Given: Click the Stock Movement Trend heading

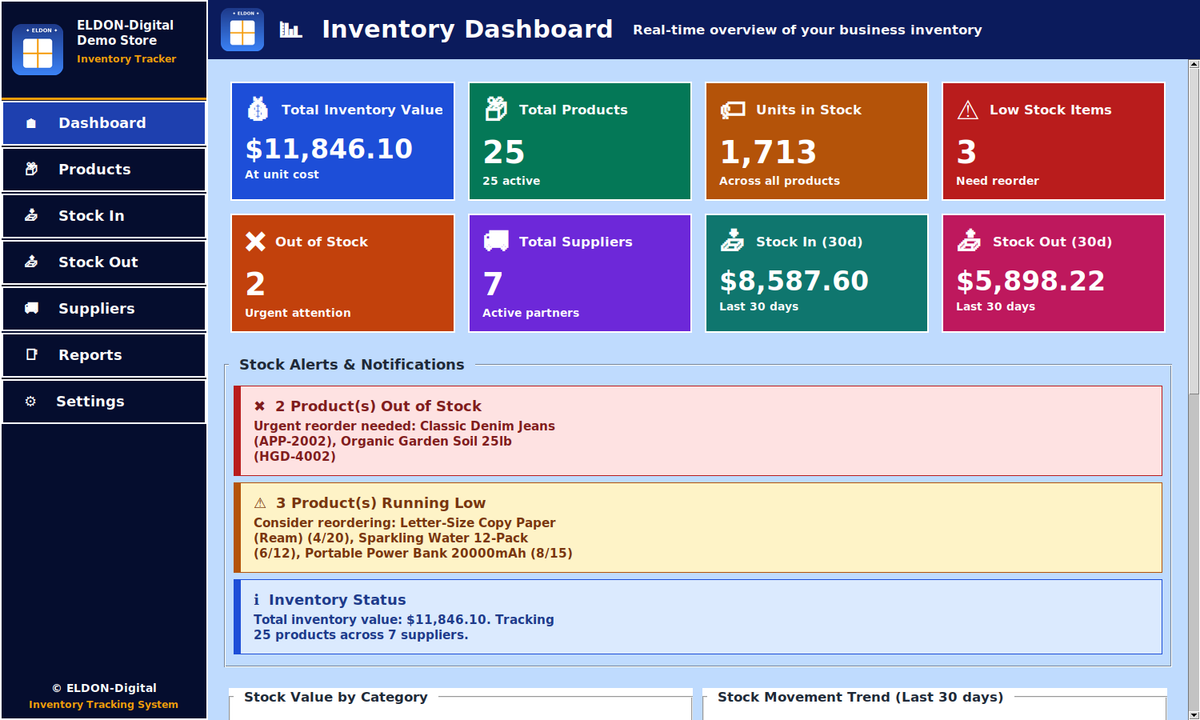Looking at the screenshot, I should pos(860,697).
